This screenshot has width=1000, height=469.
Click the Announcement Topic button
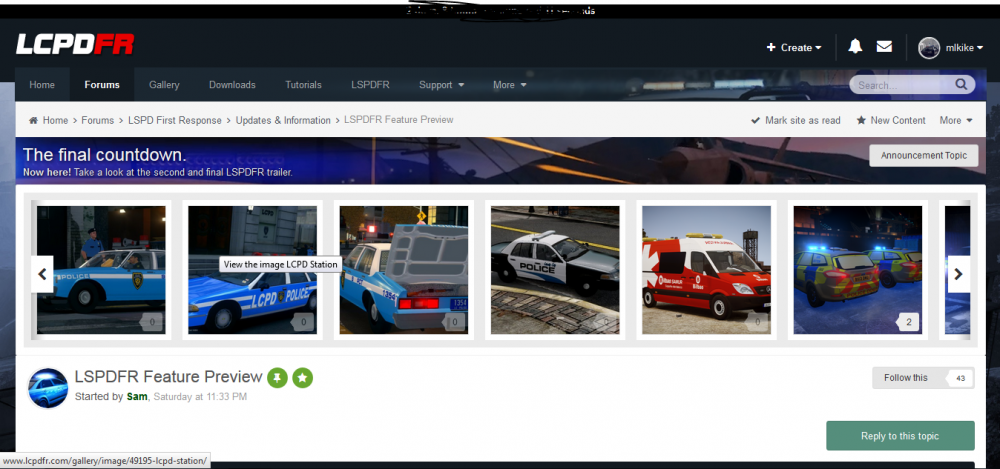tap(923, 155)
